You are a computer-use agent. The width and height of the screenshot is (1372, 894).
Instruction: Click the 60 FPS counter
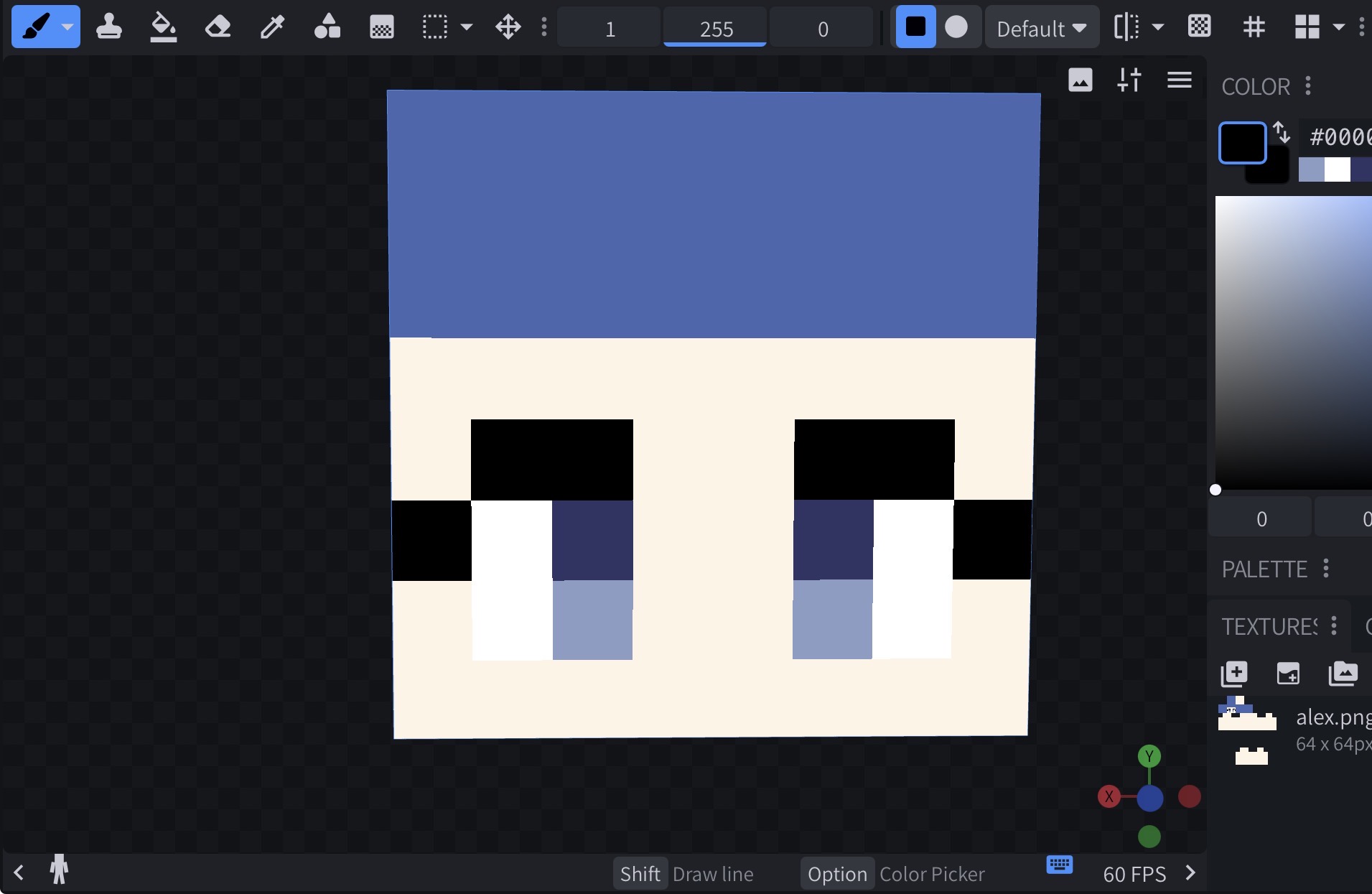1134,874
